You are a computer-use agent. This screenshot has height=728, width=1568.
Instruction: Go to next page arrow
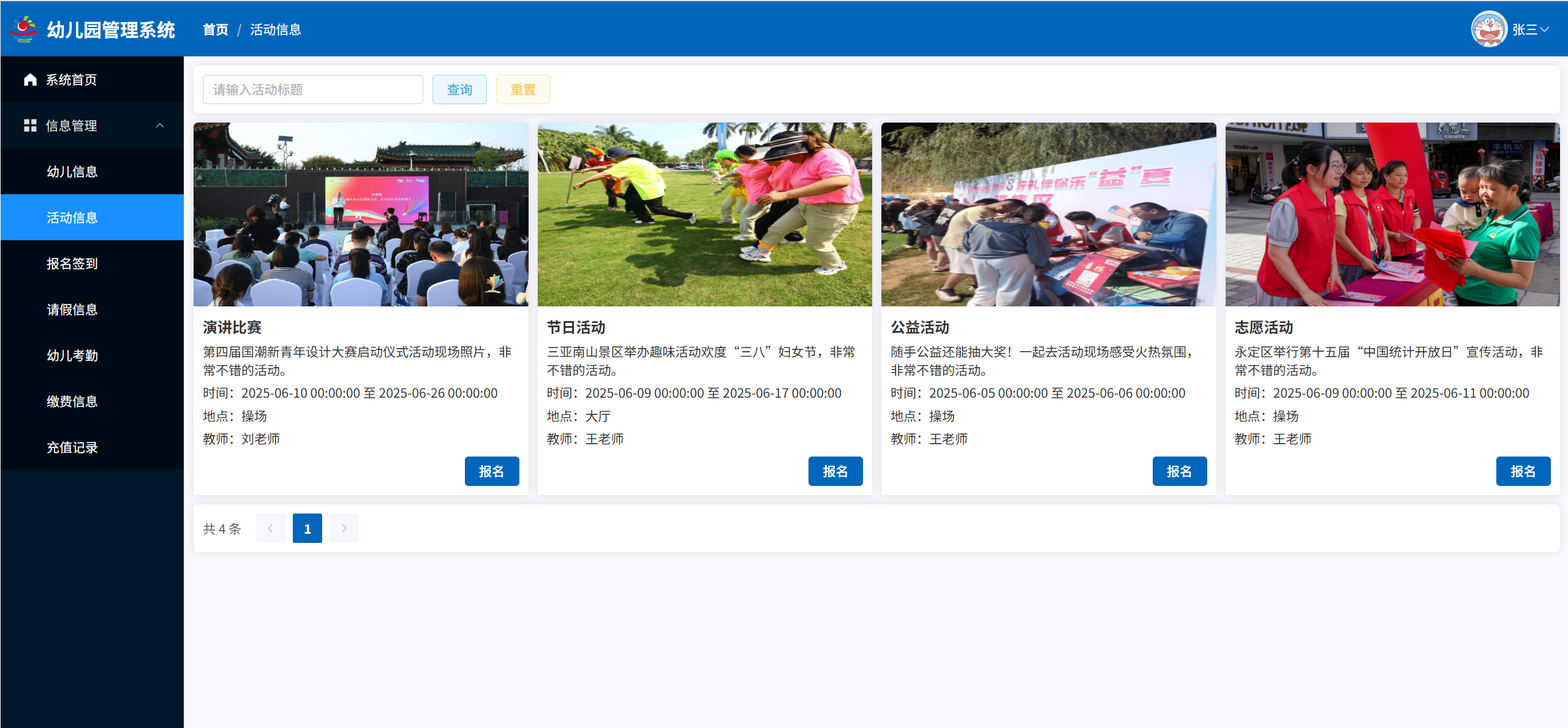344,528
